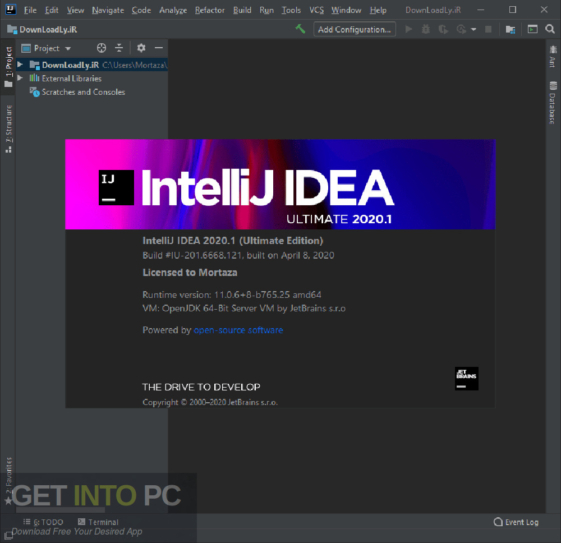Click the Stop square icon
This screenshot has height=543, width=561.
coord(488,29)
